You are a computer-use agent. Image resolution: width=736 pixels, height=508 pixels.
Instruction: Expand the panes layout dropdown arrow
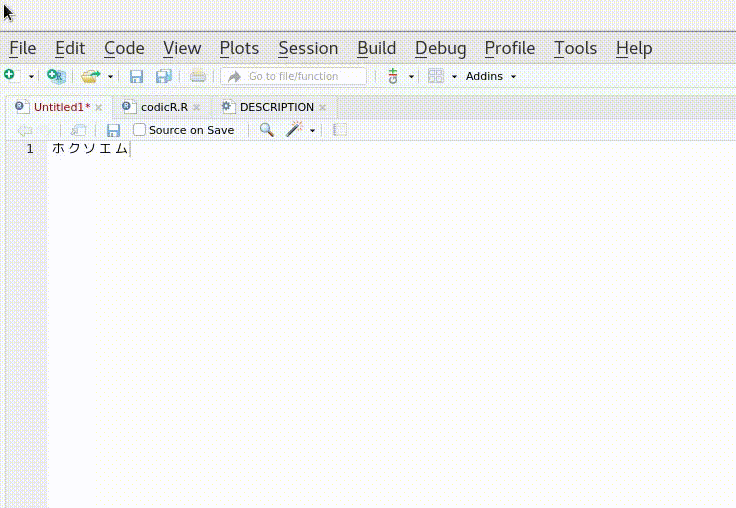(454, 76)
